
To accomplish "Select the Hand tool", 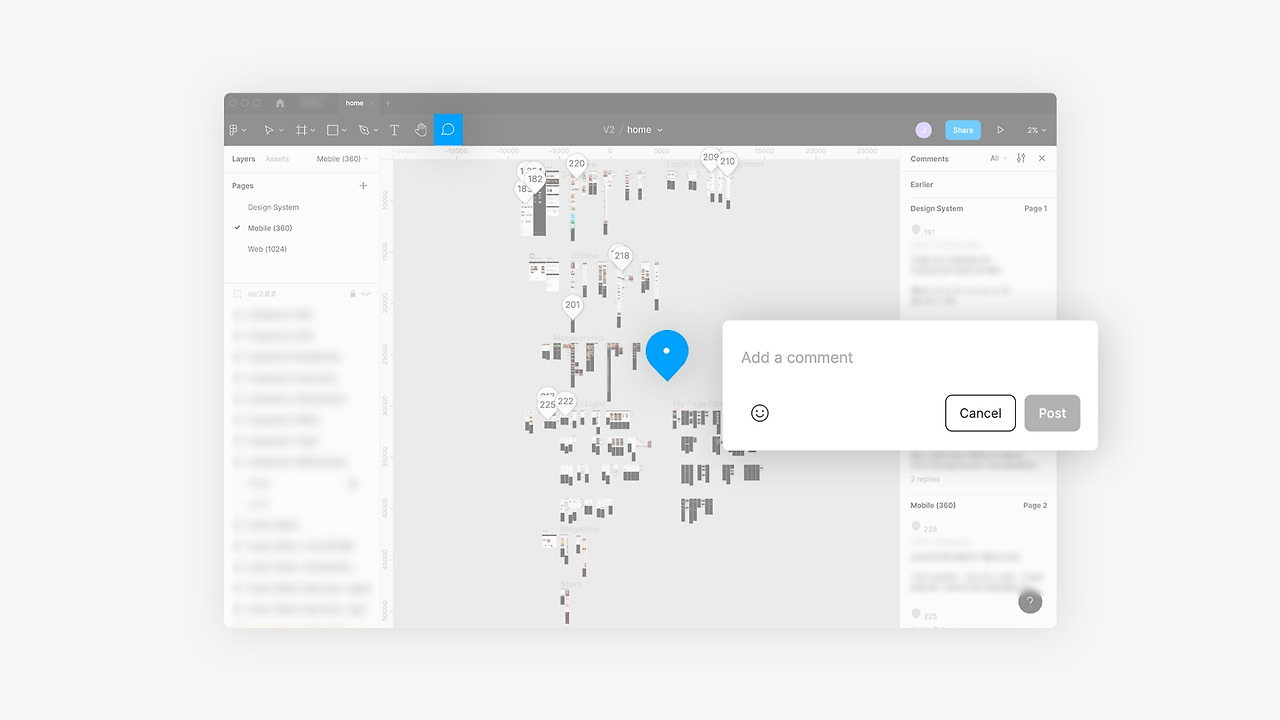I will tap(421, 130).
